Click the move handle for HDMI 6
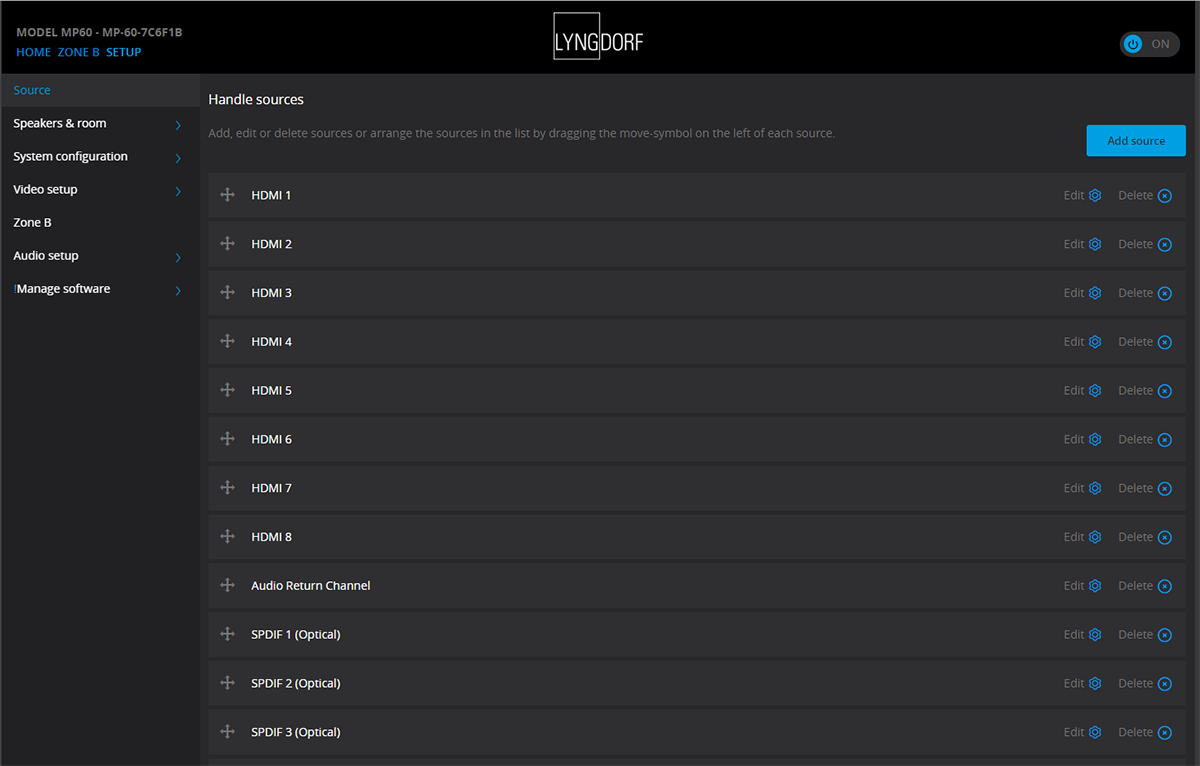1200x766 pixels. tap(227, 439)
